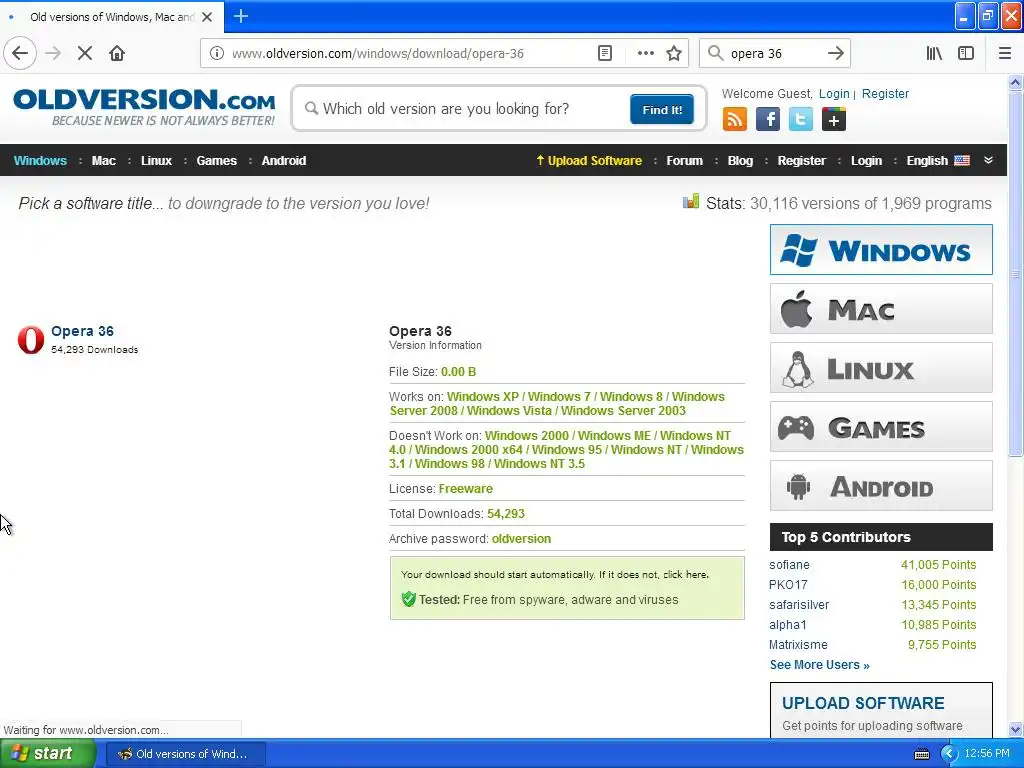The width and height of the screenshot is (1024, 768).
Task: Click the stats bar chart icon
Action: [691, 201]
